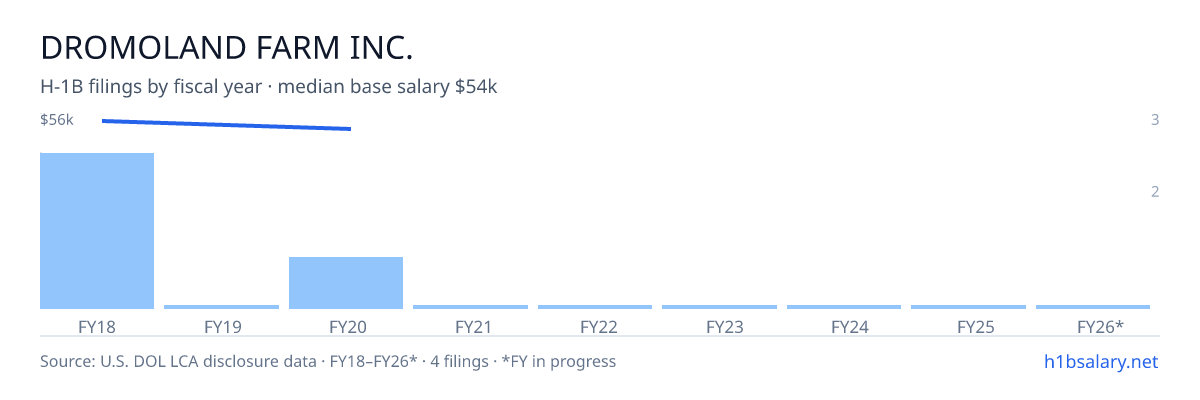1200x400 pixels.
Task: Click the DROMOLAND FARM INC. title
Action: [226, 47]
